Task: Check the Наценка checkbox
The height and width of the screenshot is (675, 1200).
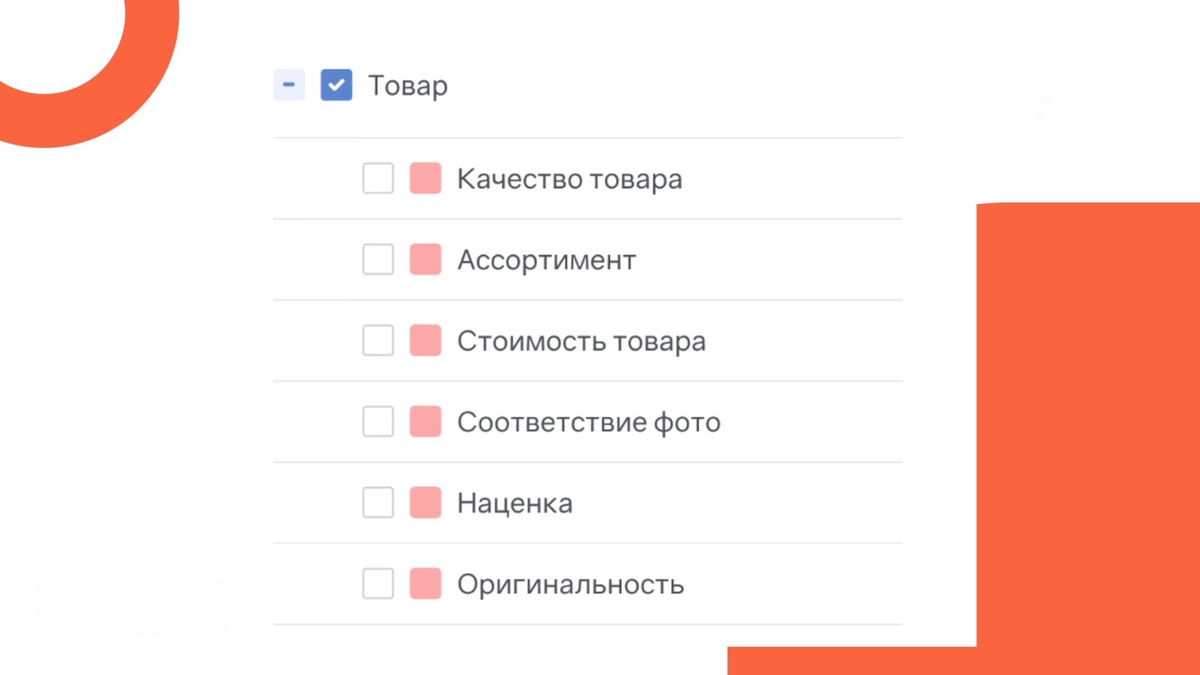Action: [x=377, y=502]
